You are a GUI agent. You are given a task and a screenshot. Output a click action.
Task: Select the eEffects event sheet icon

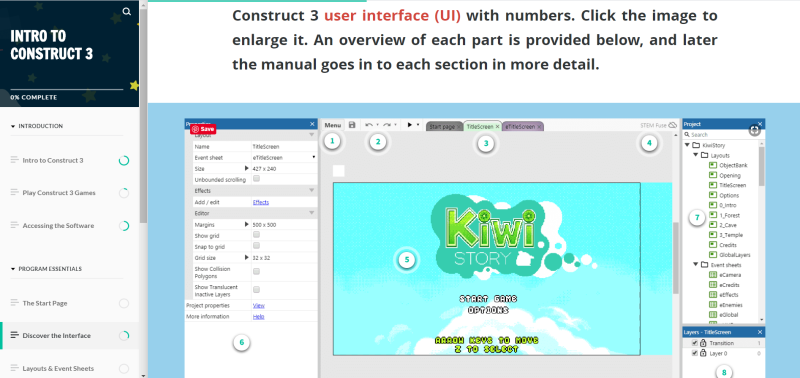713,295
